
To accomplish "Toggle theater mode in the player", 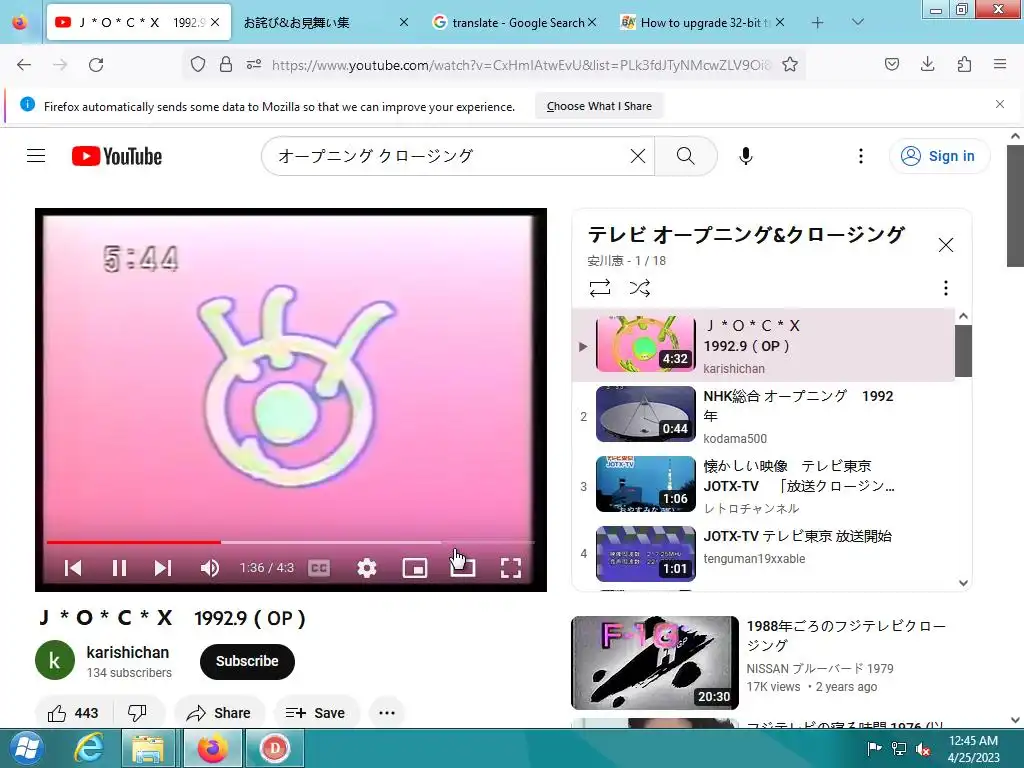I will click(463, 568).
